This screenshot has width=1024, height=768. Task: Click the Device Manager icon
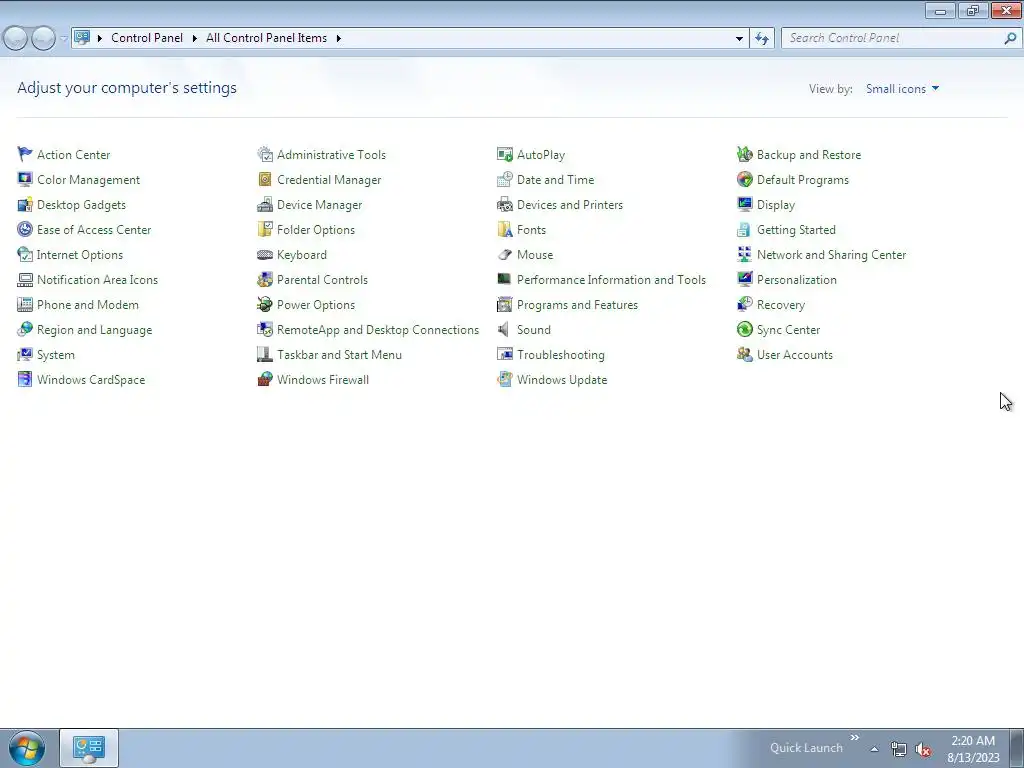pyautogui.click(x=264, y=204)
